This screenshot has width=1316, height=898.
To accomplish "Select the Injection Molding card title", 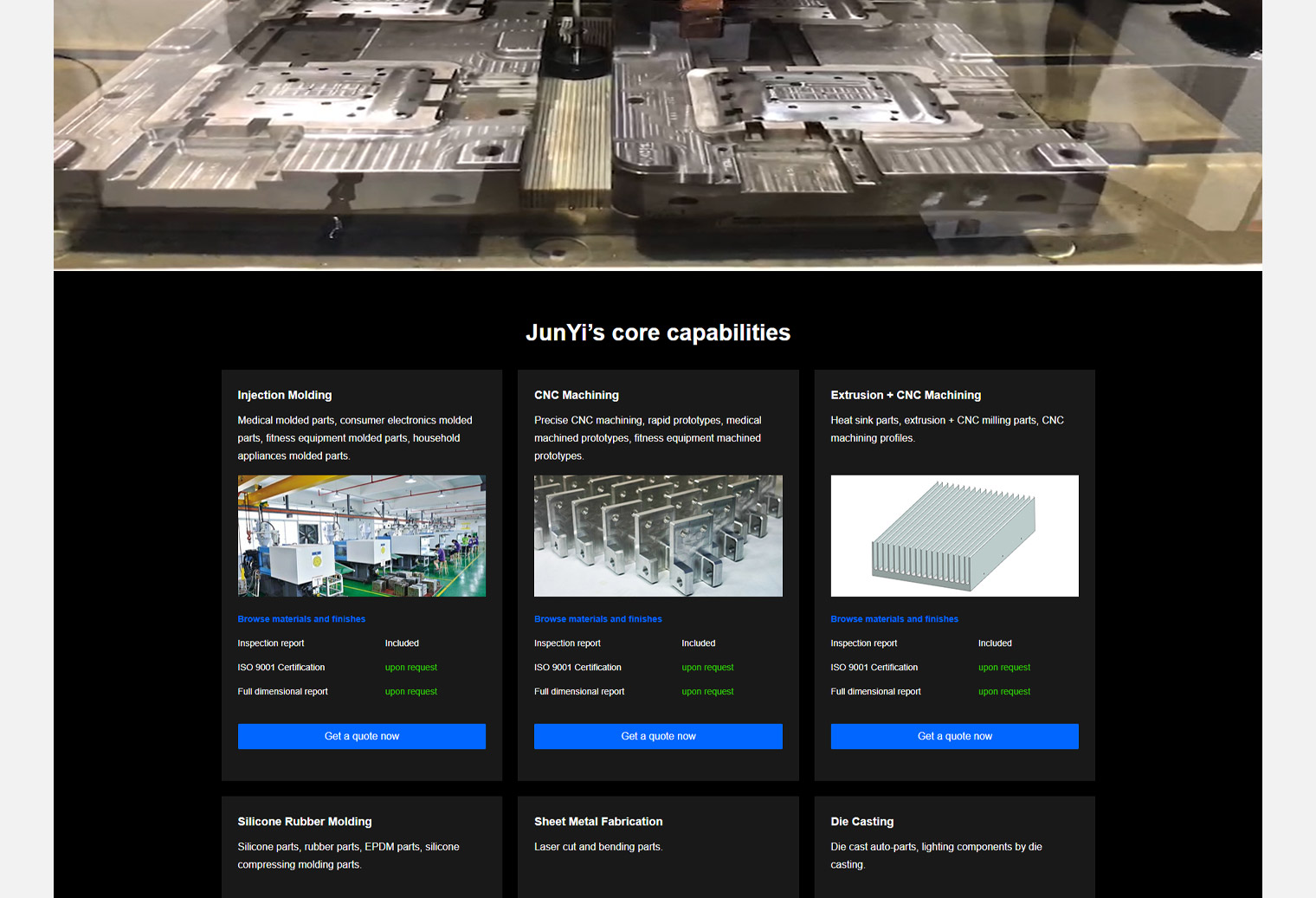I will pos(284,395).
